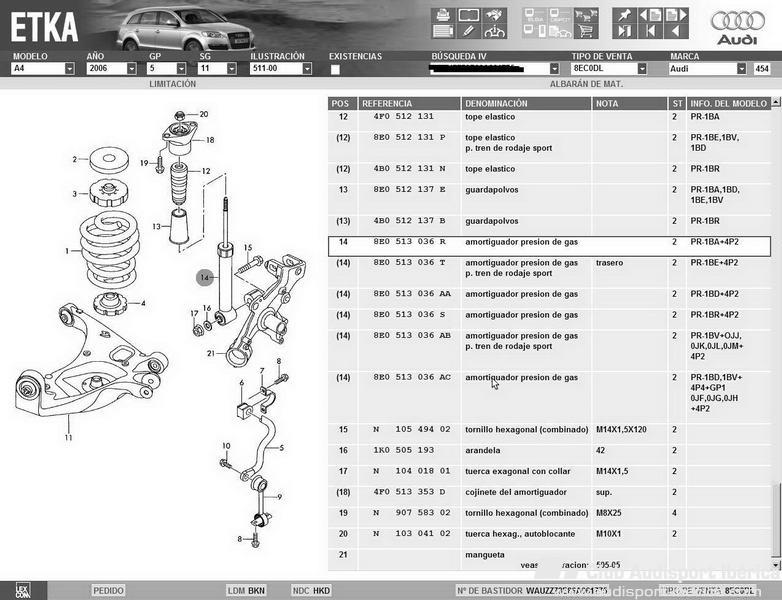
Task: Click callout number 11 under the control arm
Action: [68, 437]
